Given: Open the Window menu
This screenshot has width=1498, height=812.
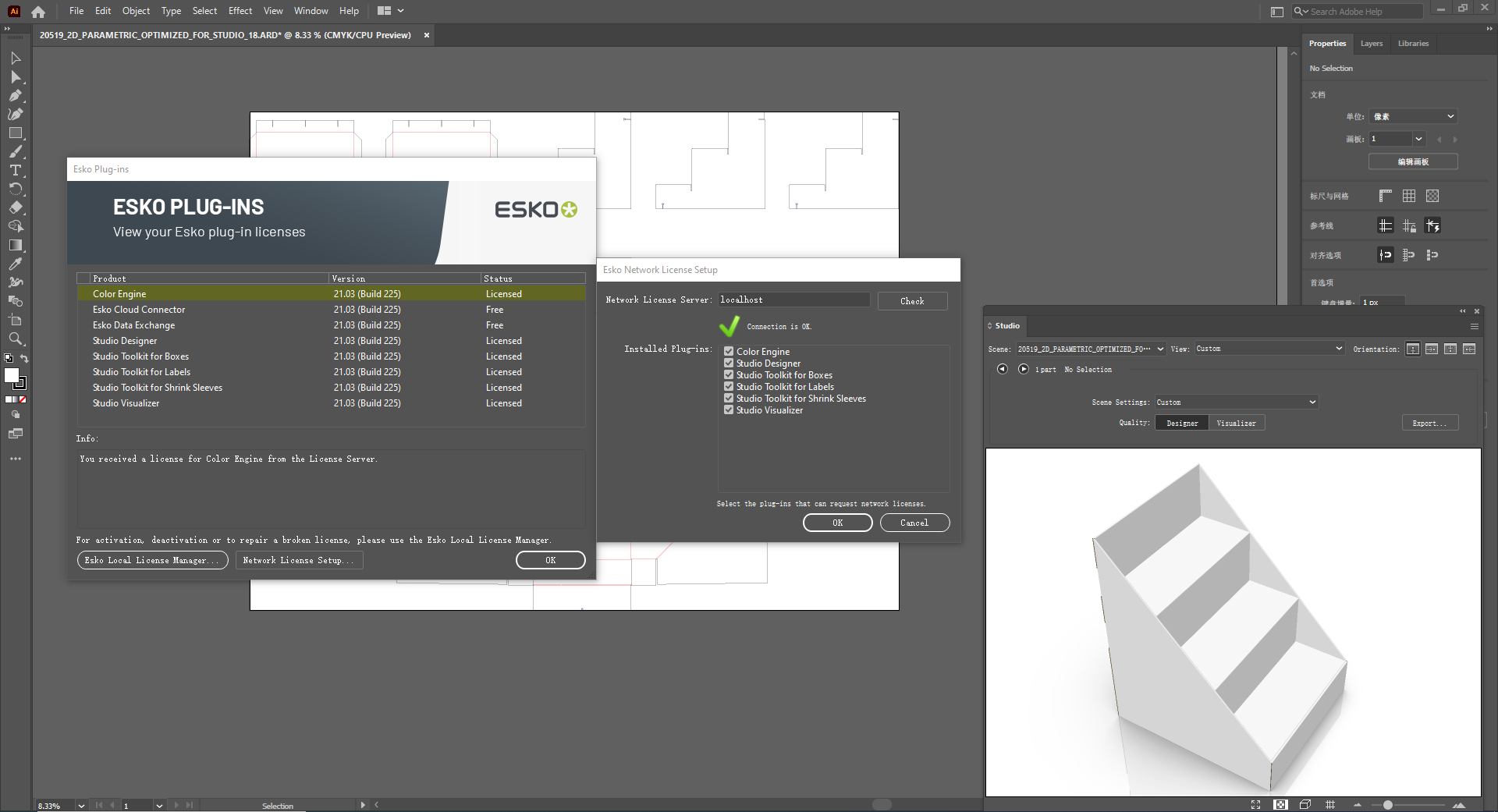Looking at the screenshot, I should [x=311, y=11].
